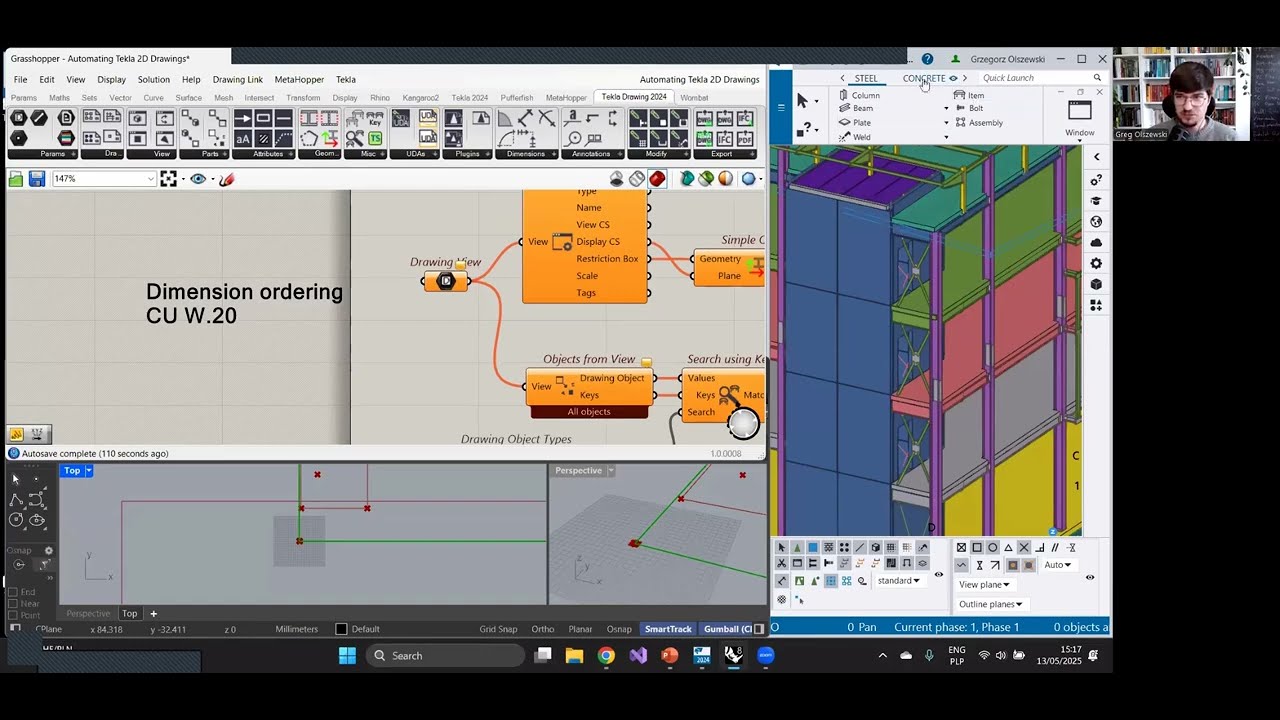Open the Tekla hamburger menu icon
This screenshot has height=720, width=1280.
(781, 107)
